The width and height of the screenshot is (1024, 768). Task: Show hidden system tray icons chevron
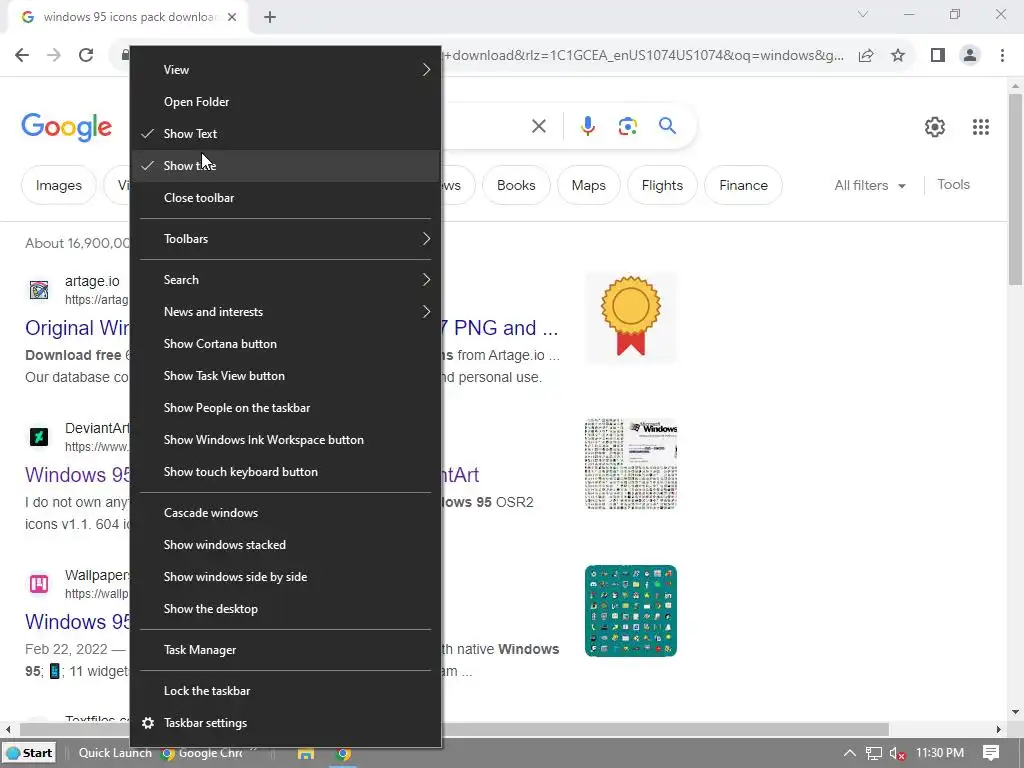coord(850,753)
